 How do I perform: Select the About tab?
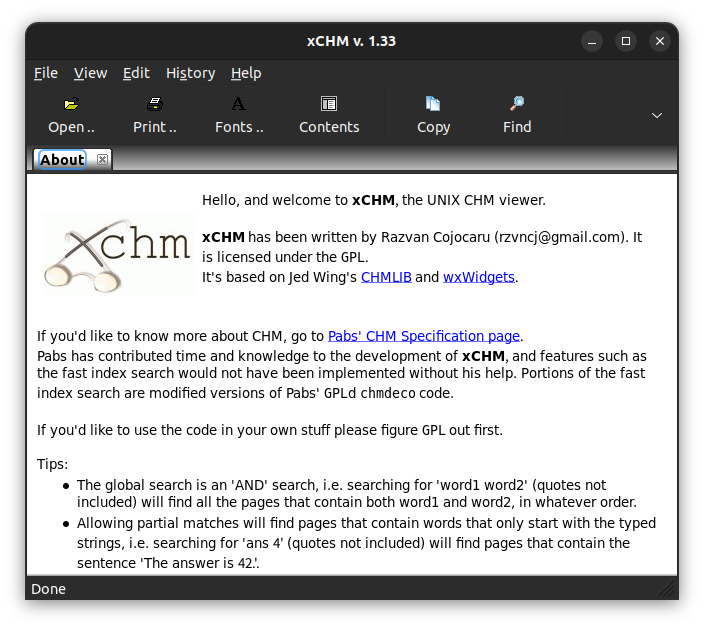point(62,159)
